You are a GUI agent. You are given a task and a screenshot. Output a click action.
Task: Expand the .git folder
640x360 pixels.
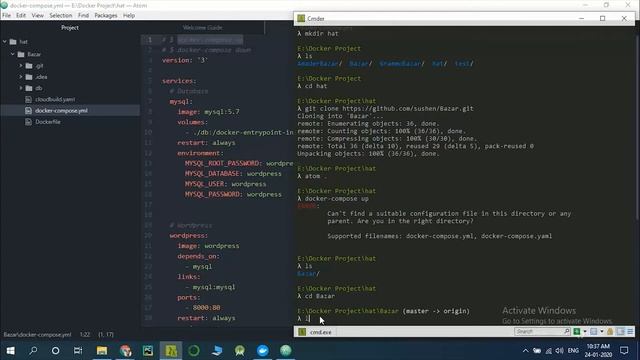(x=21, y=65)
